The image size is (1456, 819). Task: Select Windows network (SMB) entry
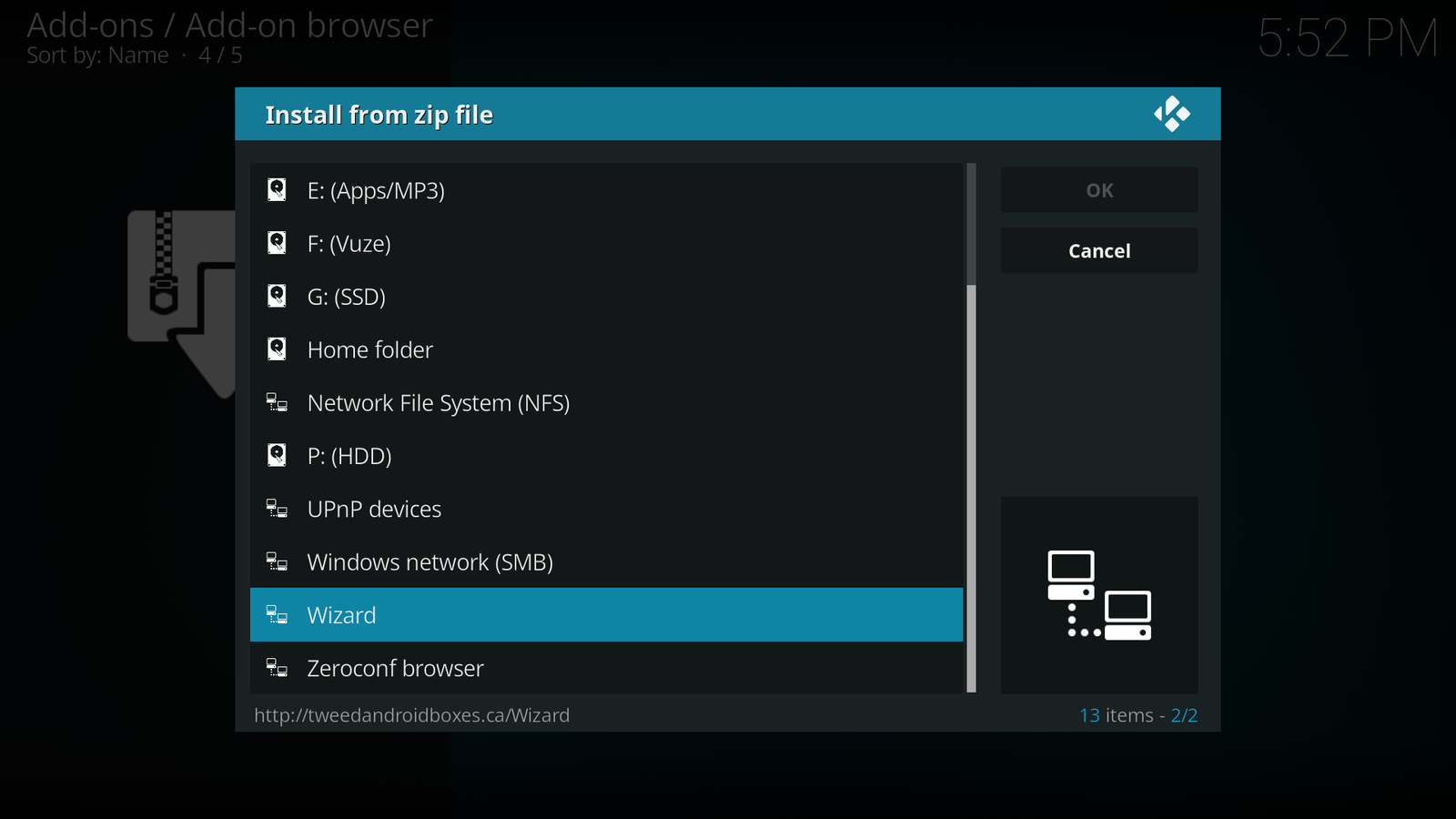pos(606,561)
